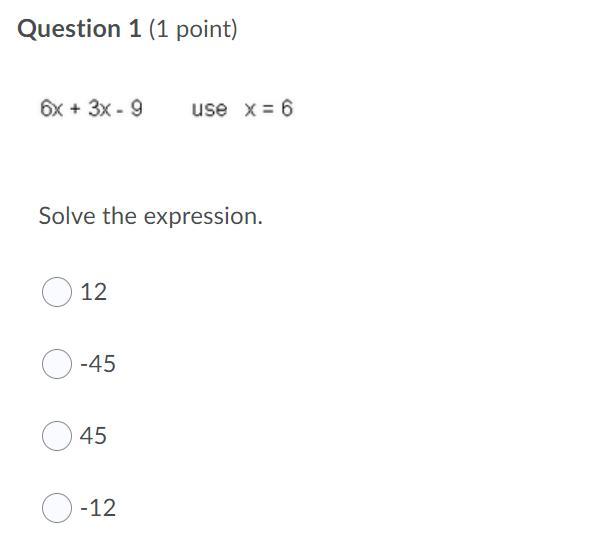
Task: Click the number 6 after equals sign
Action: coord(287,108)
